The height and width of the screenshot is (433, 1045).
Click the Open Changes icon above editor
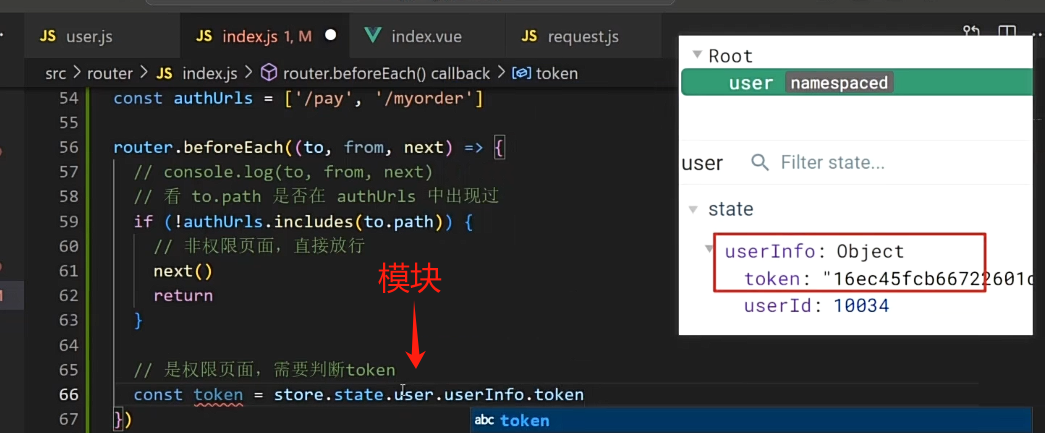970,32
